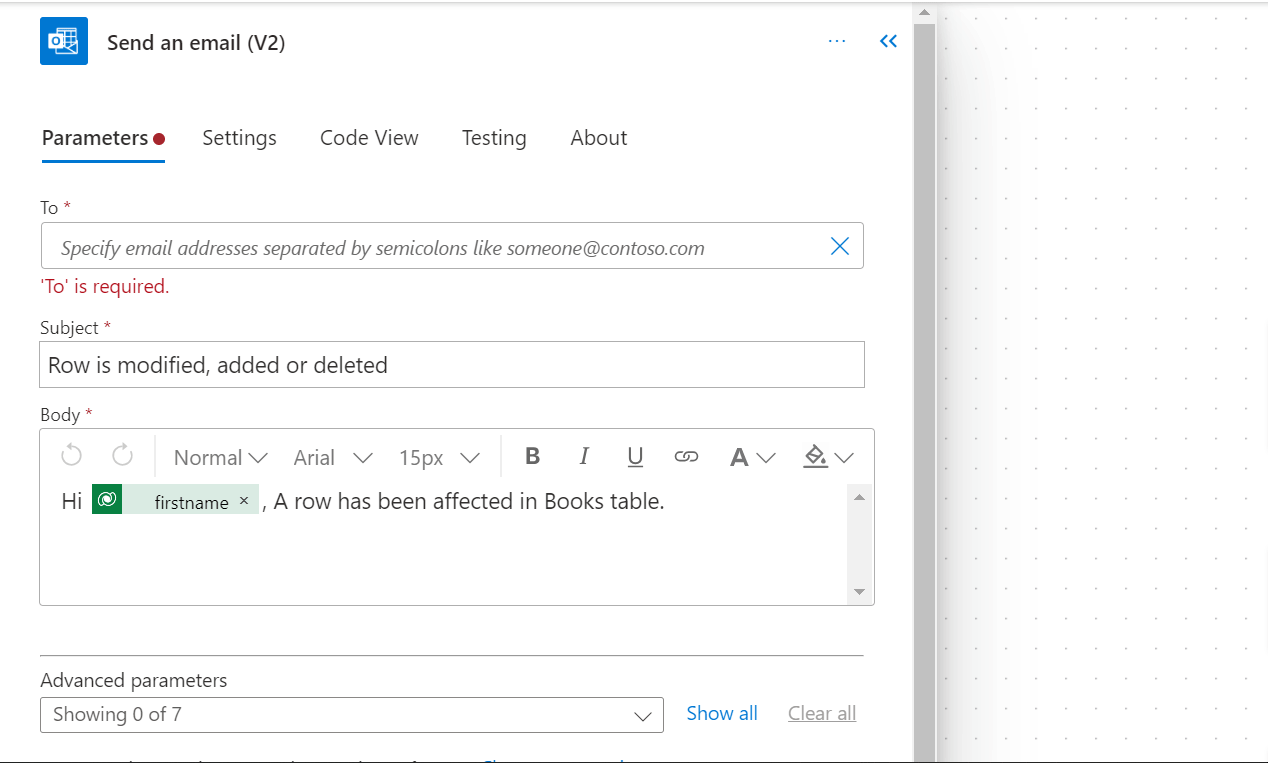Click the undo arrow in Body toolbar
Image resolution: width=1268 pixels, height=763 pixels.
[71, 456]
